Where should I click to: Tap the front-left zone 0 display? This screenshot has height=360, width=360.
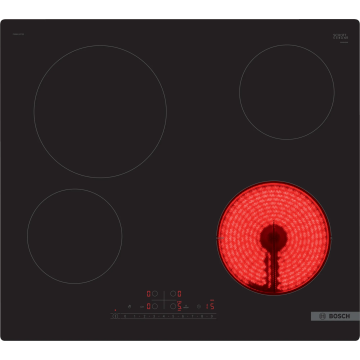pyautogui.click(x=149, y=306)
